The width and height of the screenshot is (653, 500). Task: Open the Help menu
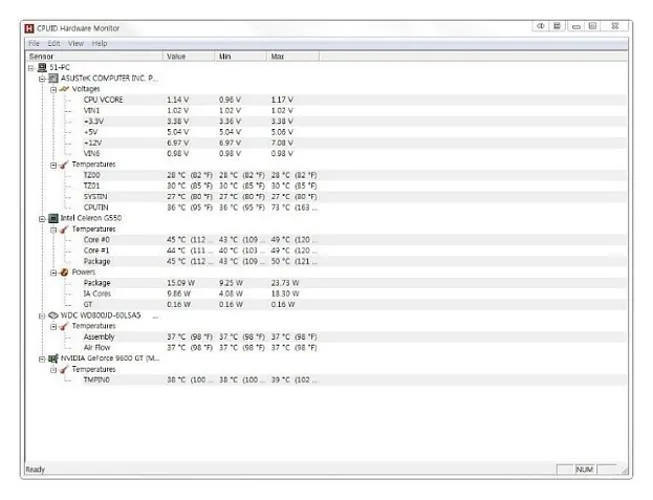point(99,43)
